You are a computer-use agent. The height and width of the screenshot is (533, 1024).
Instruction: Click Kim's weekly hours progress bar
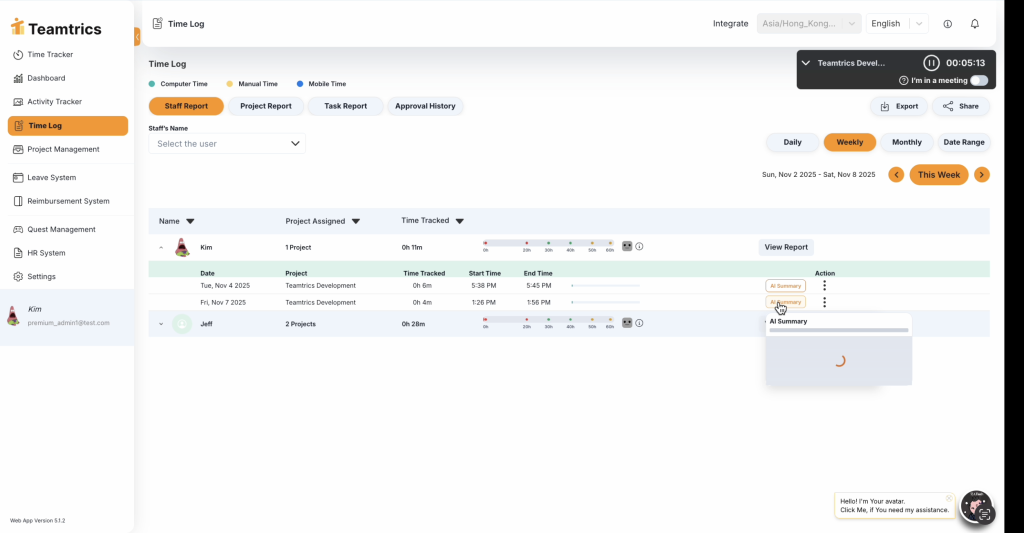click(x=549, y=246)
